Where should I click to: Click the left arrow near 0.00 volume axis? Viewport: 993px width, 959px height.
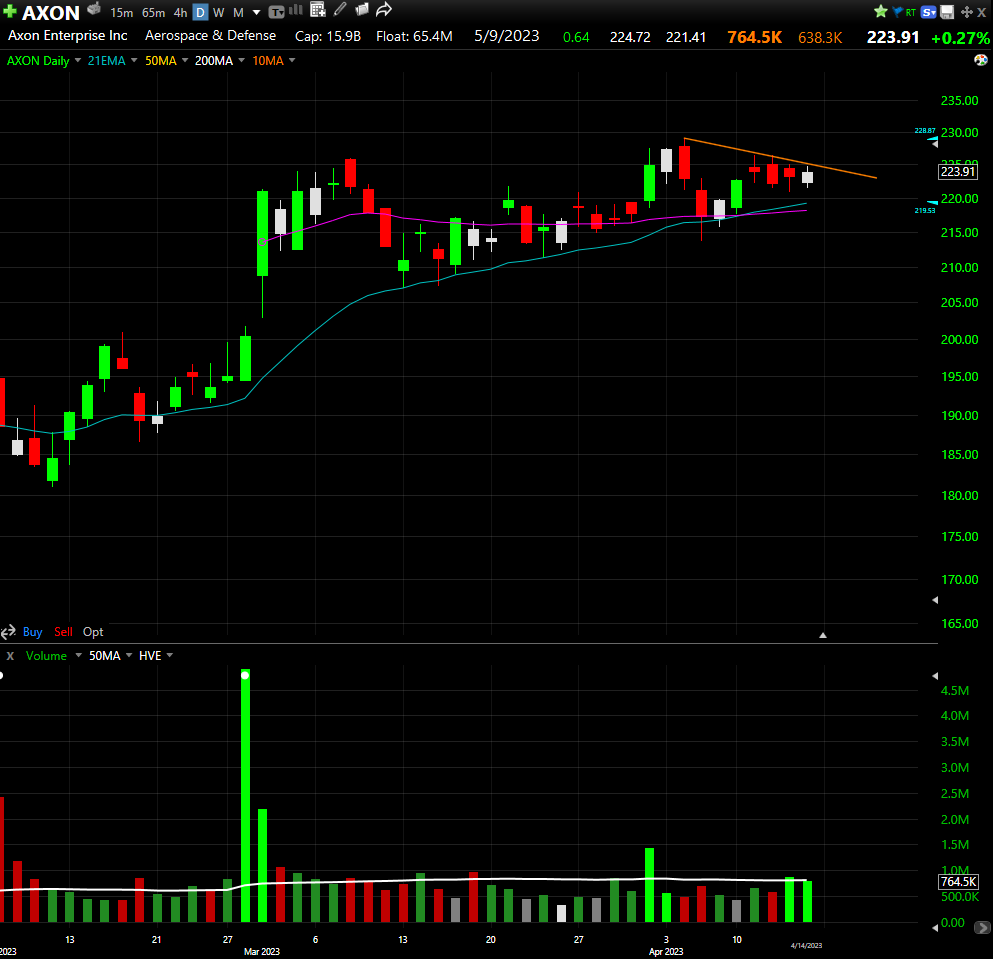(935, 928)
